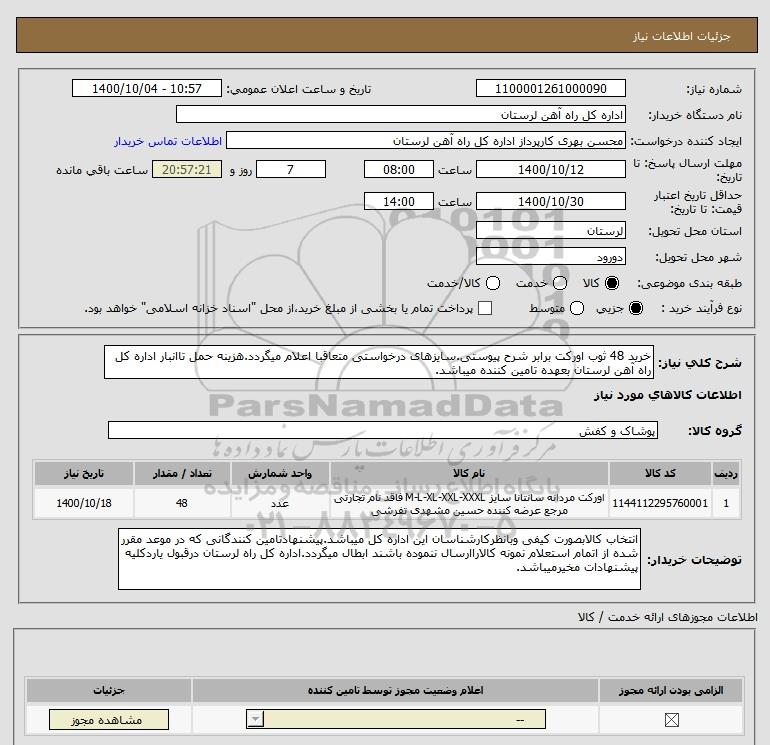Viewport: 770px width, 745px height.
Task: Click the تاریخ نیاز column header
Action: 83,473
